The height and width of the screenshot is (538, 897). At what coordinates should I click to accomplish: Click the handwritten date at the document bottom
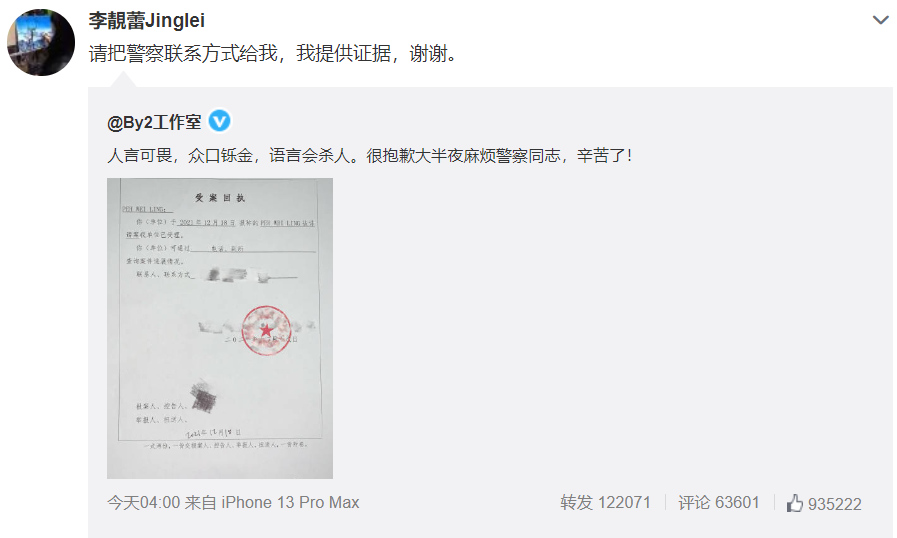(x=213, y=433)
